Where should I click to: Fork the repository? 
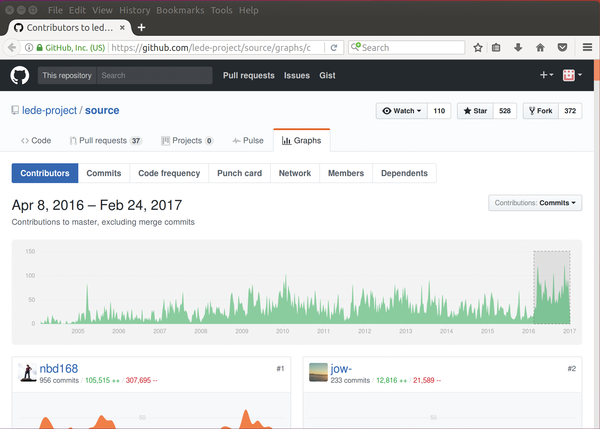pyautogui.click(x=540, y=111)
